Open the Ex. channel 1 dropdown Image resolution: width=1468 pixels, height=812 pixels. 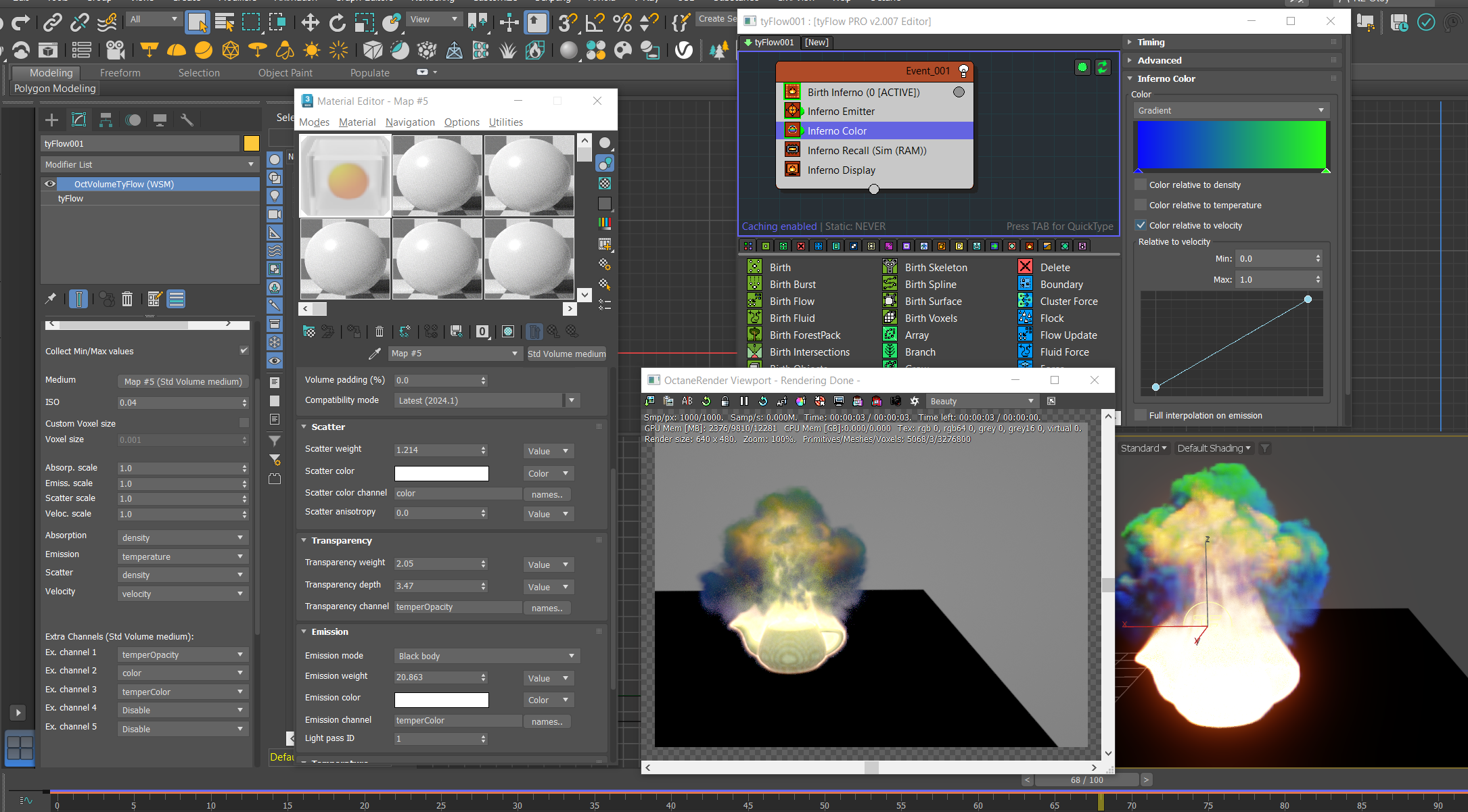tap(183, 654)
